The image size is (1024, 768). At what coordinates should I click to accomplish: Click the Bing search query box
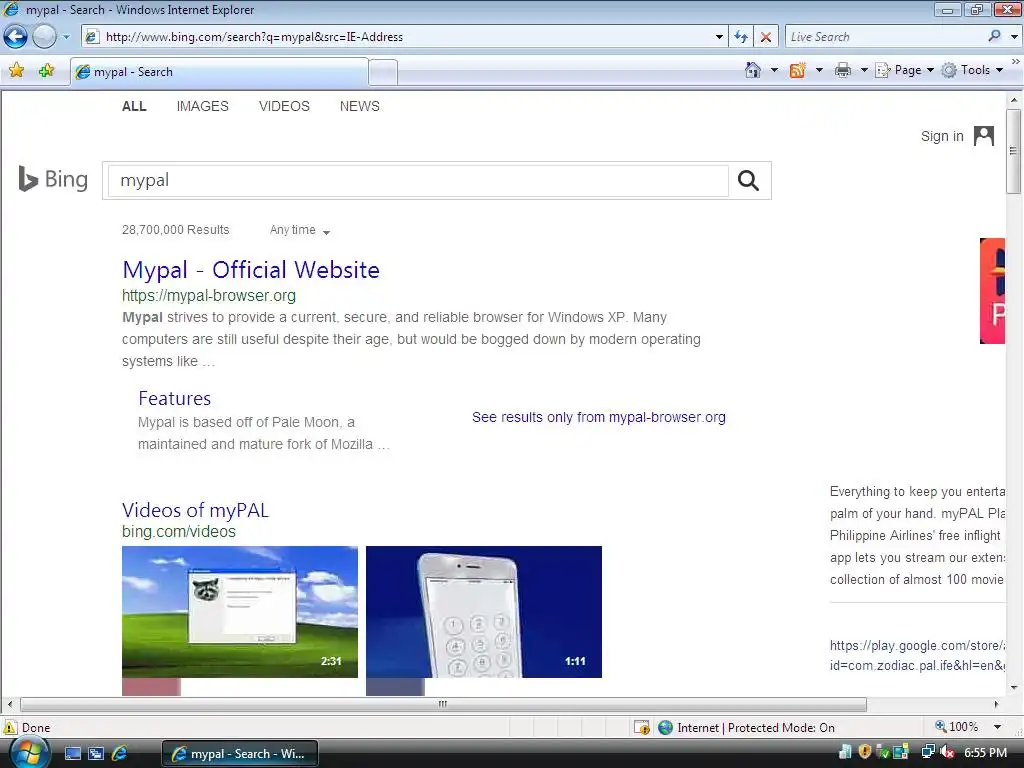coord(418,180)
